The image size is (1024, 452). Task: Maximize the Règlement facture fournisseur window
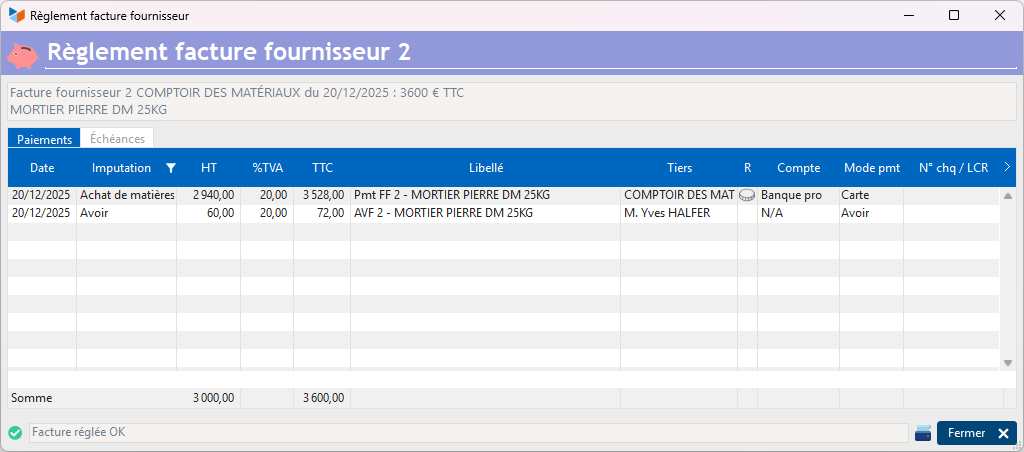(x=953, y=15)
